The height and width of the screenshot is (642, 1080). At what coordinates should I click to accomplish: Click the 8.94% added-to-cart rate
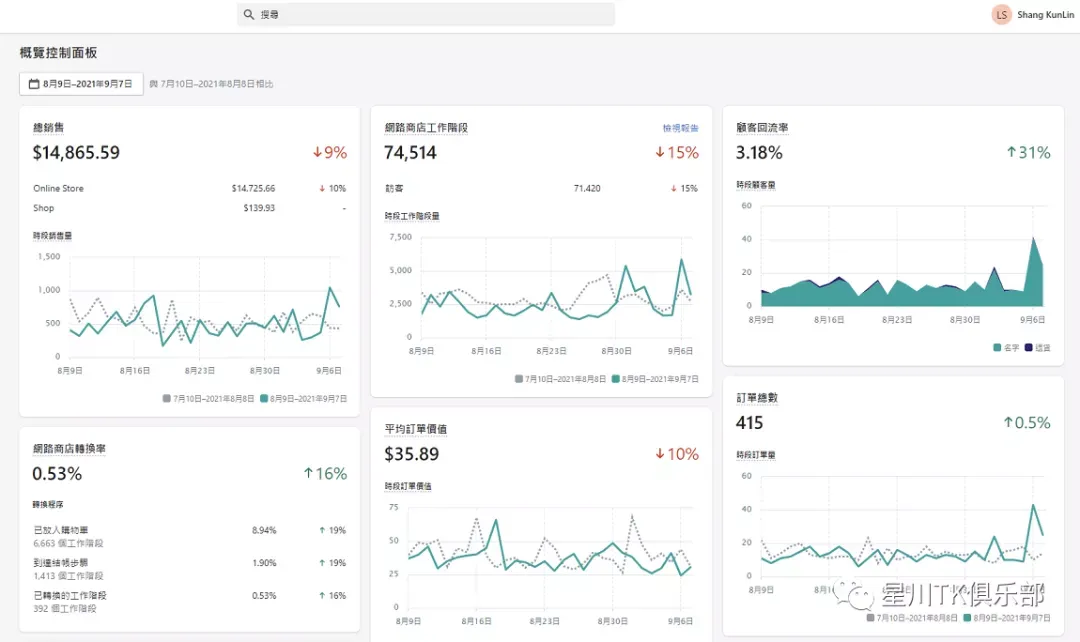coord(264,530)
